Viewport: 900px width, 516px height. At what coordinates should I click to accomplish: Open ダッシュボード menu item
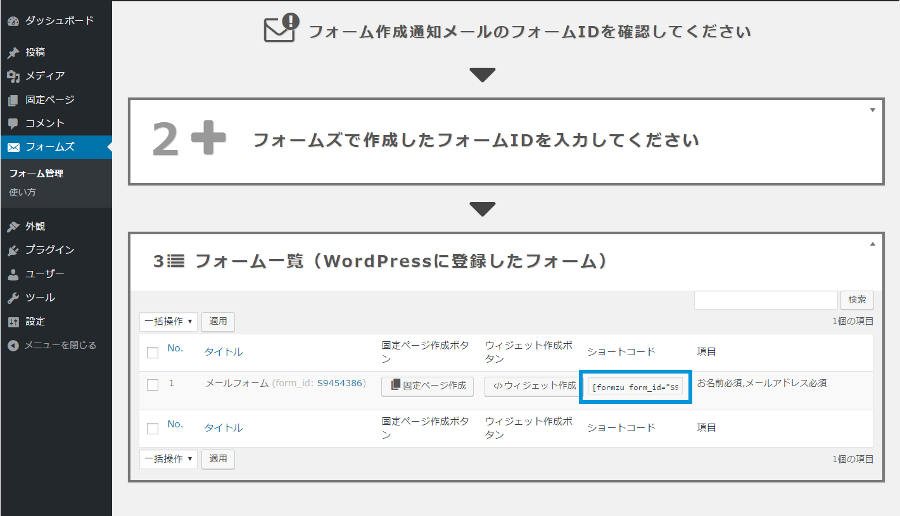59,21
